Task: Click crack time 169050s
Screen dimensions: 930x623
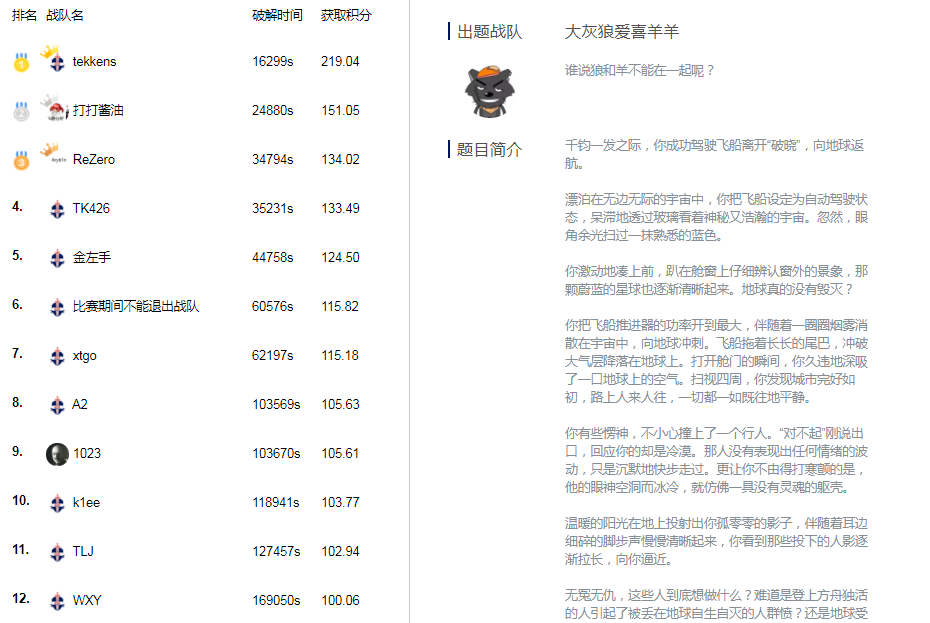Action: coord(276,600)
